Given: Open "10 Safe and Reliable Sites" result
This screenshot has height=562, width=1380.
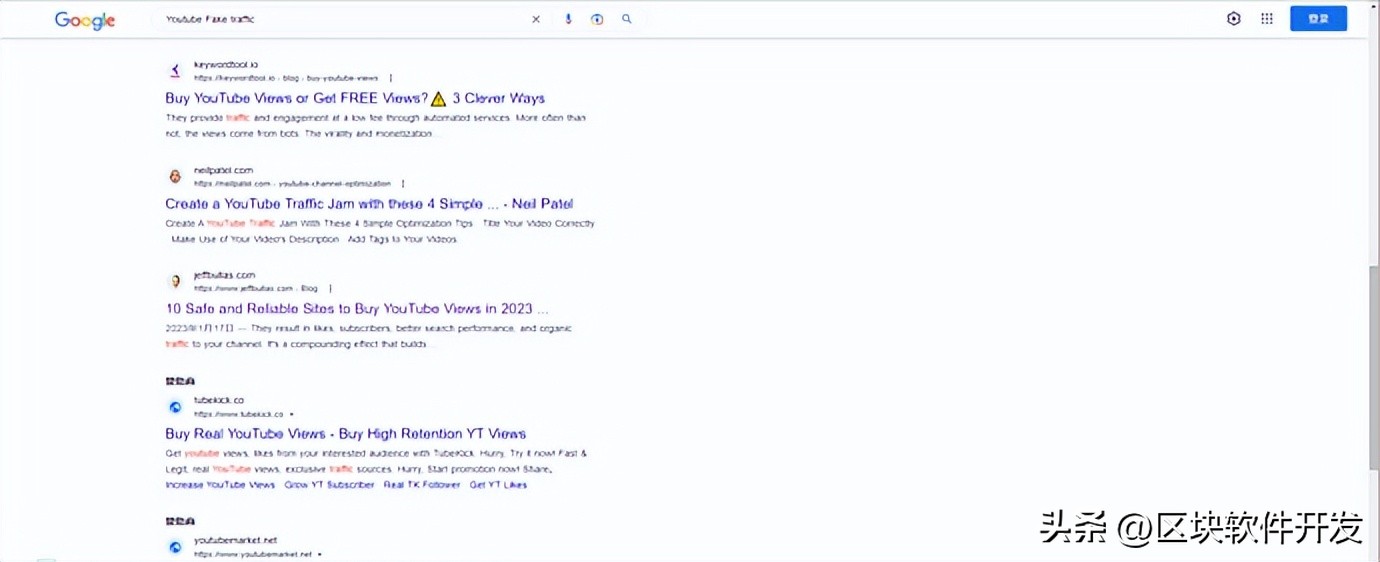Looking at the screenshot, I should pyautogui.click(x=356, y=309).
